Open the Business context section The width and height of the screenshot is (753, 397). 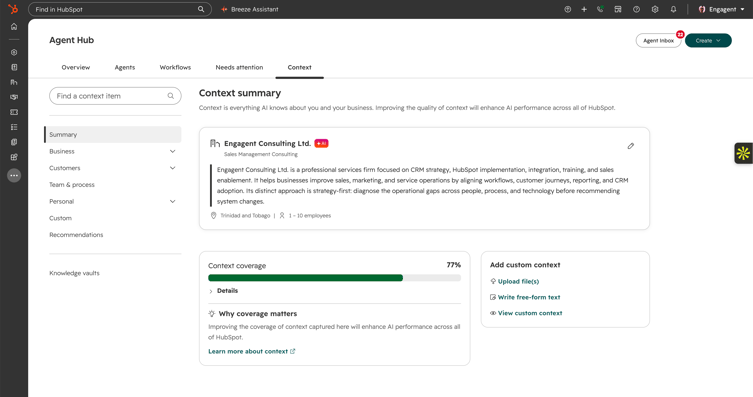pos(62,151)
